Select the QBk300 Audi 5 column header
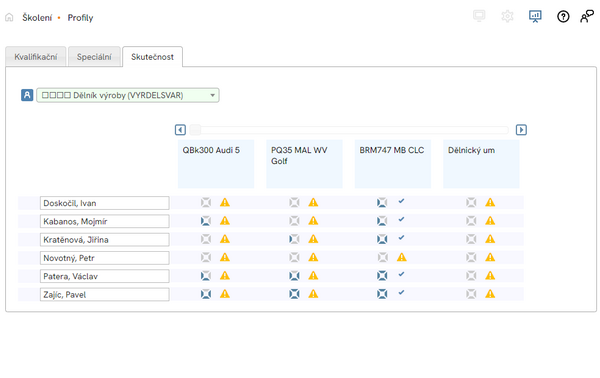 [216, 164]
